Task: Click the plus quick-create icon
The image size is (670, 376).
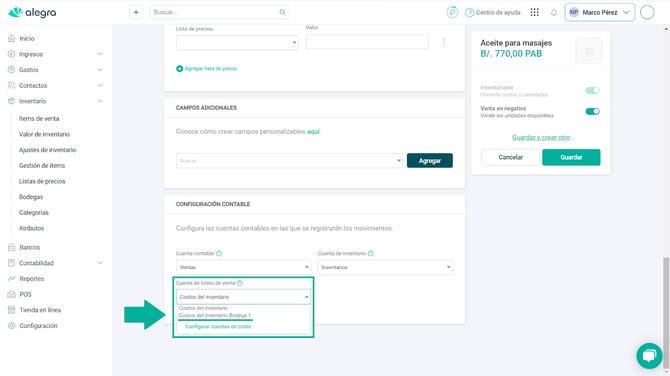Action: tap(136, 12)
